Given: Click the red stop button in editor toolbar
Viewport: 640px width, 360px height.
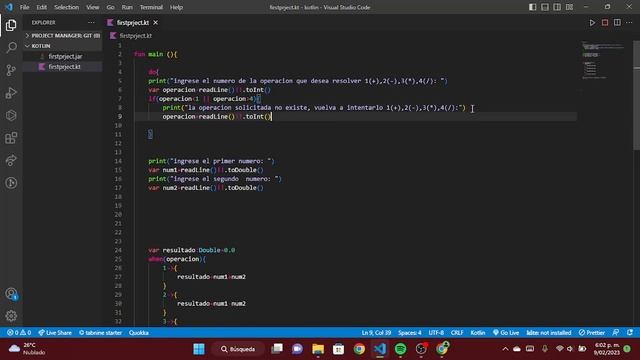Looking at the screenshot, I should coord(605,23).
